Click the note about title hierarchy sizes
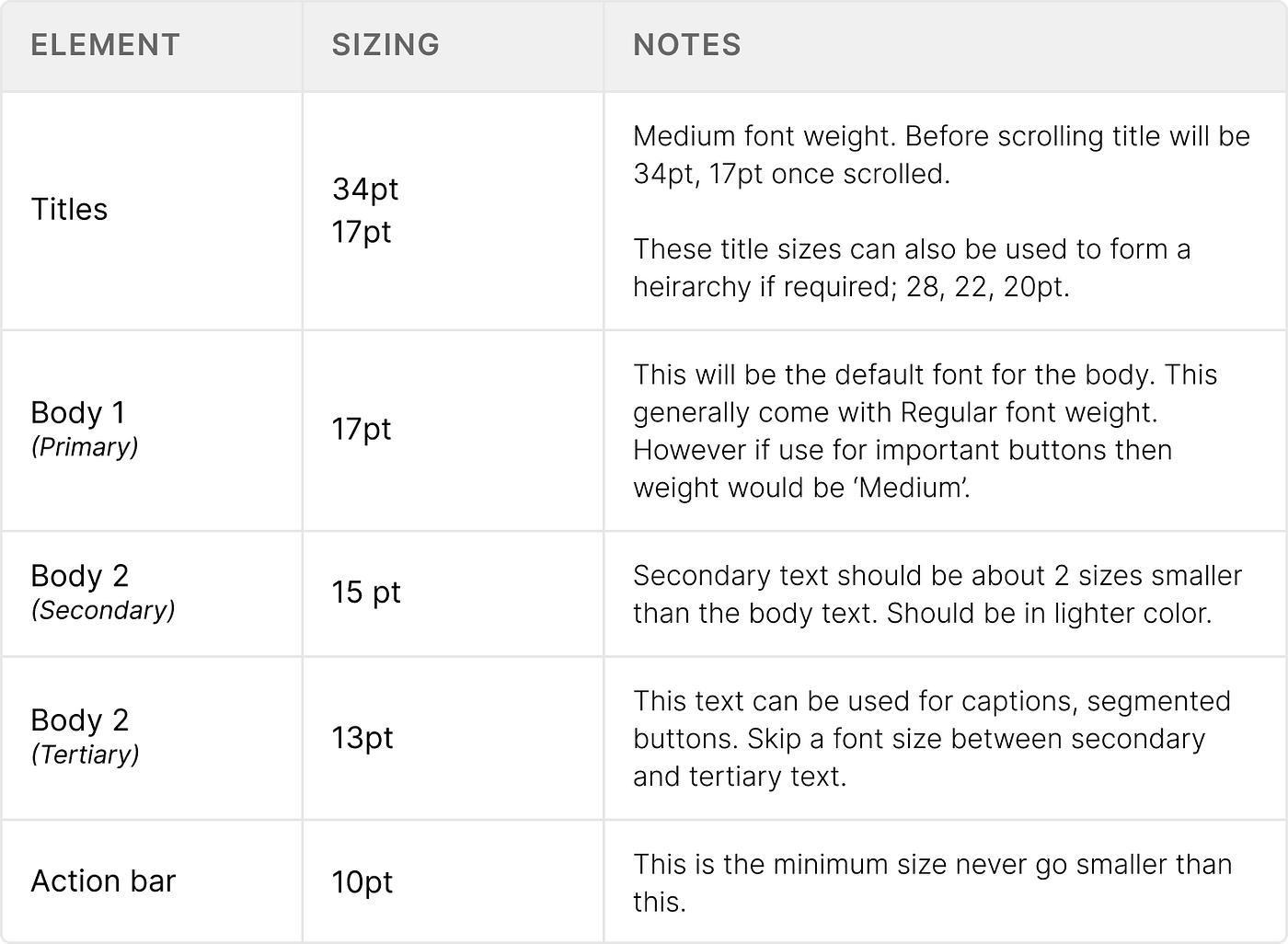 coord(911,268)
